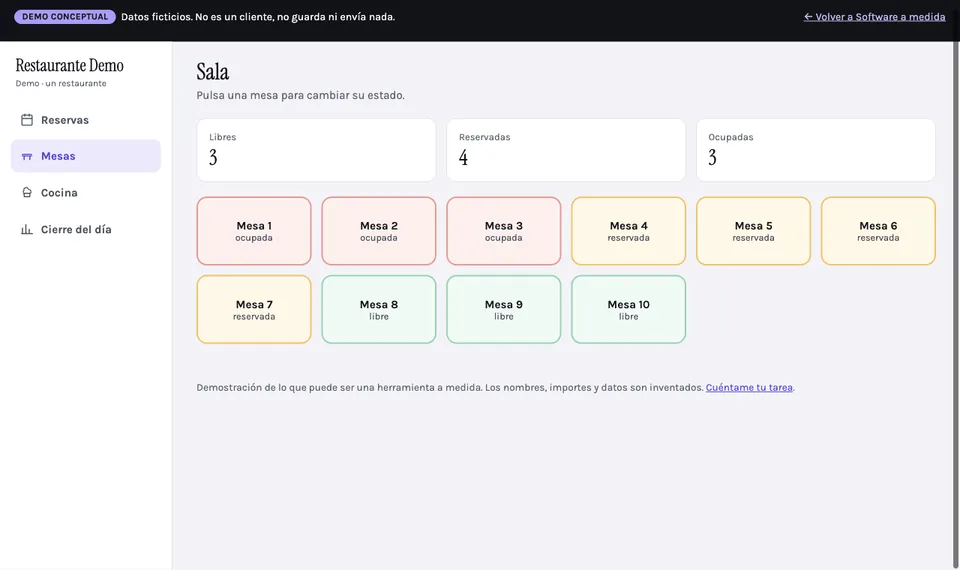Select the Ocupadas counter card

(x=816, y=150)
